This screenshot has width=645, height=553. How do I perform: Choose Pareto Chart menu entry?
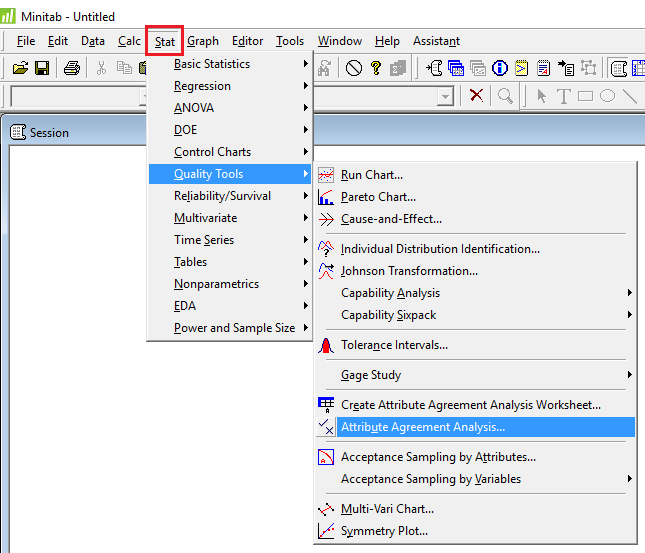pos(378,197)
